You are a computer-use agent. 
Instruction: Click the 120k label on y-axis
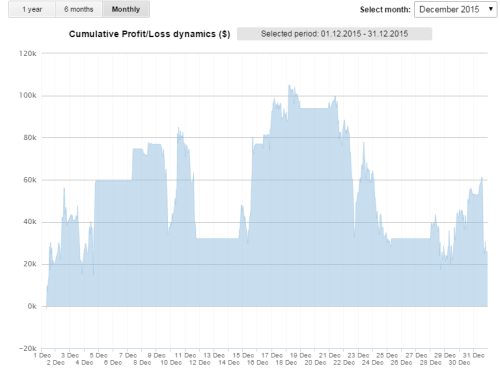click(x=28, y=54)
